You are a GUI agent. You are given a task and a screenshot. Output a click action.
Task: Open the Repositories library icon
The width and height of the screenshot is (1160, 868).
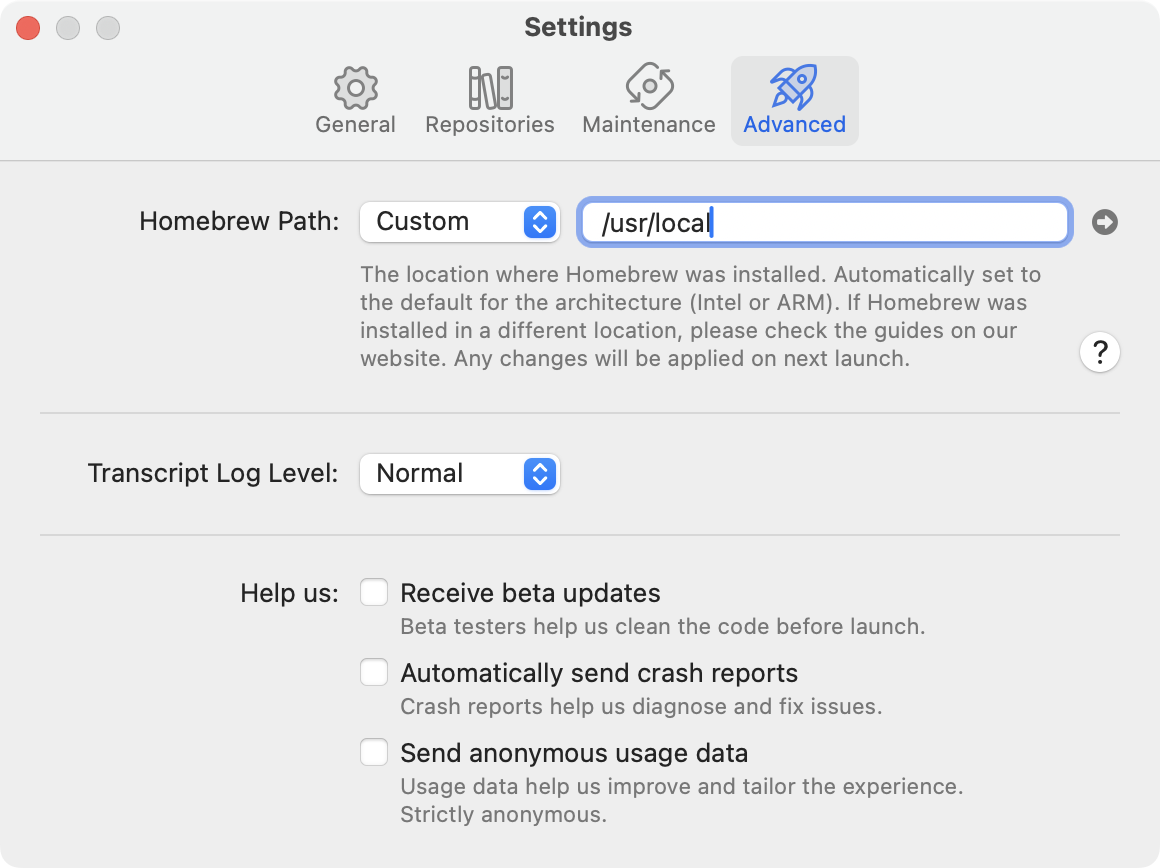click(x=490, y=87)
